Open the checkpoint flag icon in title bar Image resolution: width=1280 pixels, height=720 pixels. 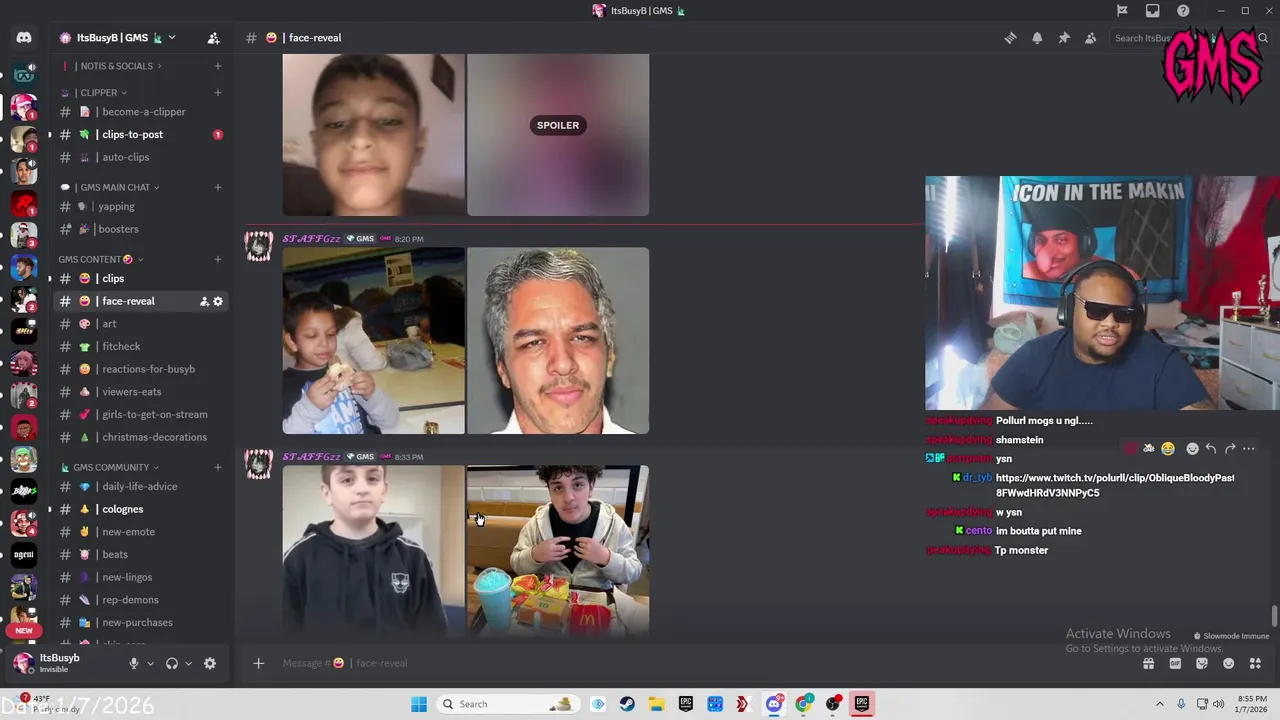[x=1122, y=11]
